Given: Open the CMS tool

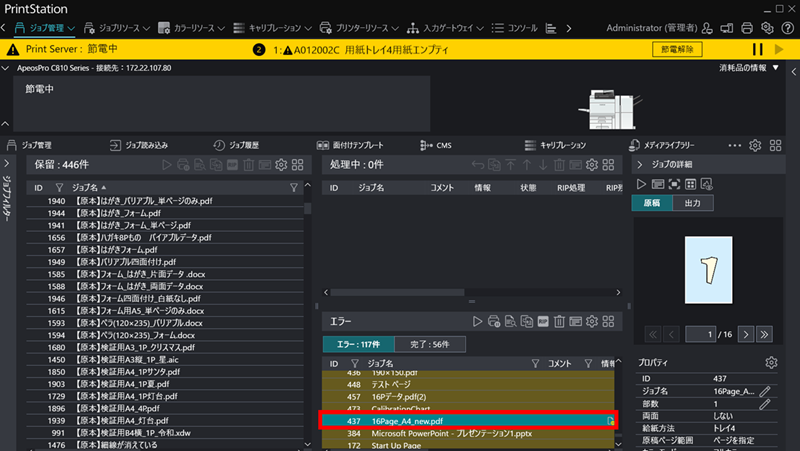Looking at the screenshot, I should (x=436, y=145).
